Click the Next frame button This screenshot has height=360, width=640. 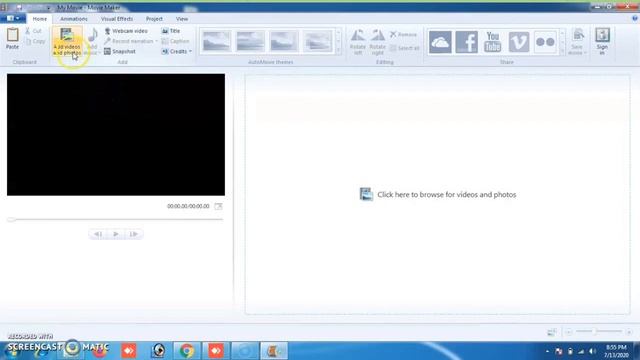click(134, 234)
